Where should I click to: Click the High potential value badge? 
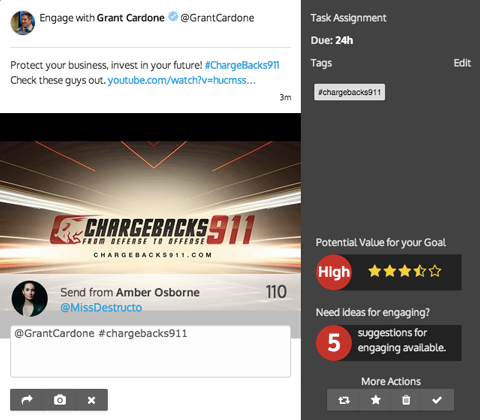[x=334, y=272]
